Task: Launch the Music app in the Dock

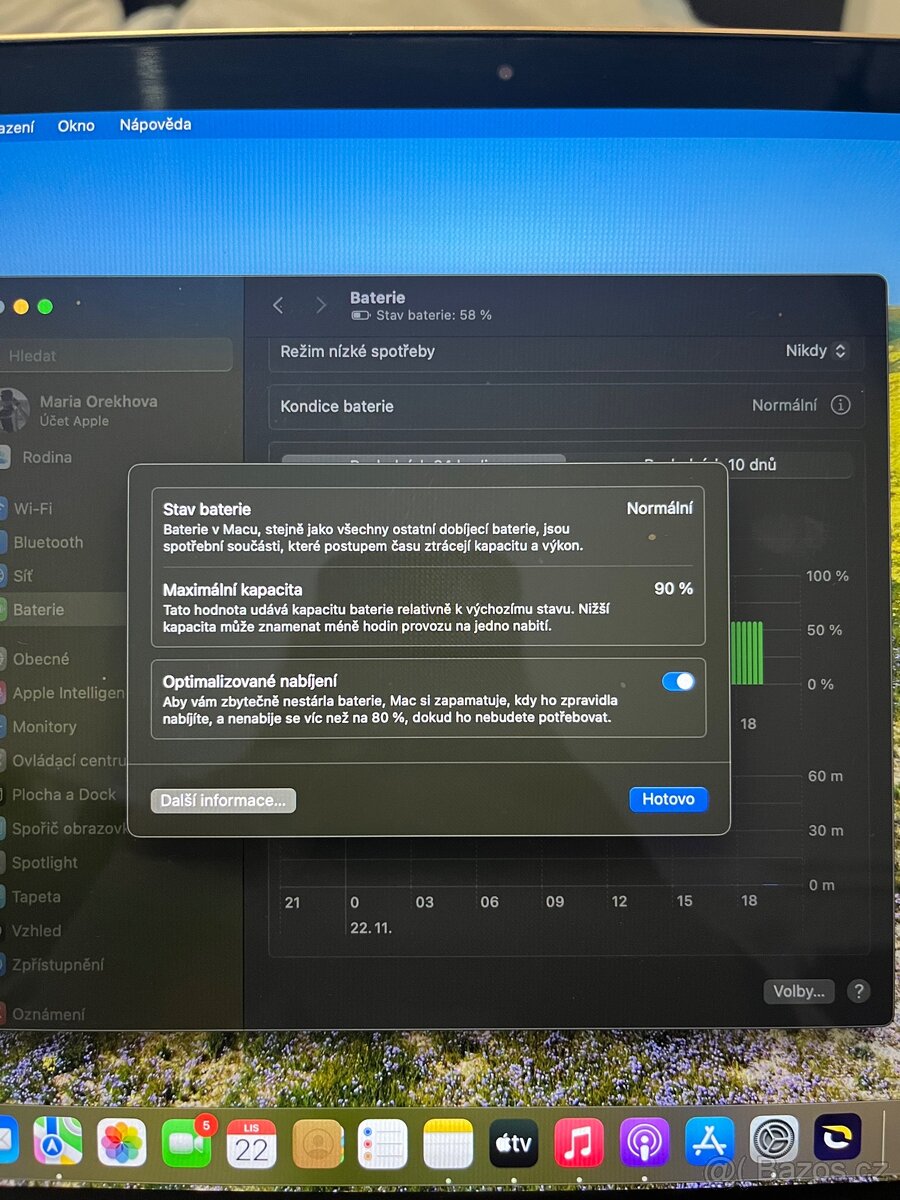Action: point(579,1142)
